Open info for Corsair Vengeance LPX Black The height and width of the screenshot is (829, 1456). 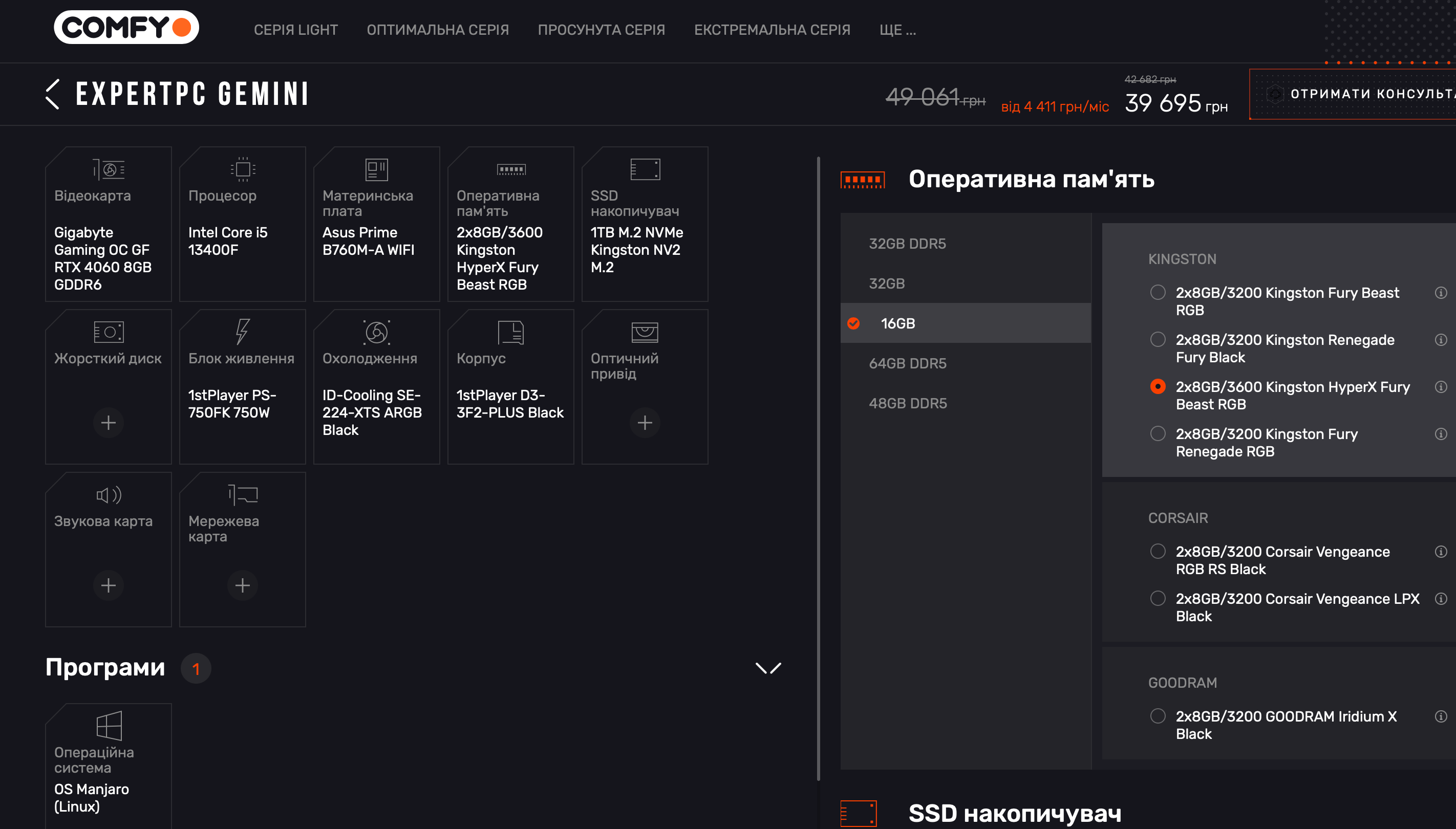[1441, 599]
